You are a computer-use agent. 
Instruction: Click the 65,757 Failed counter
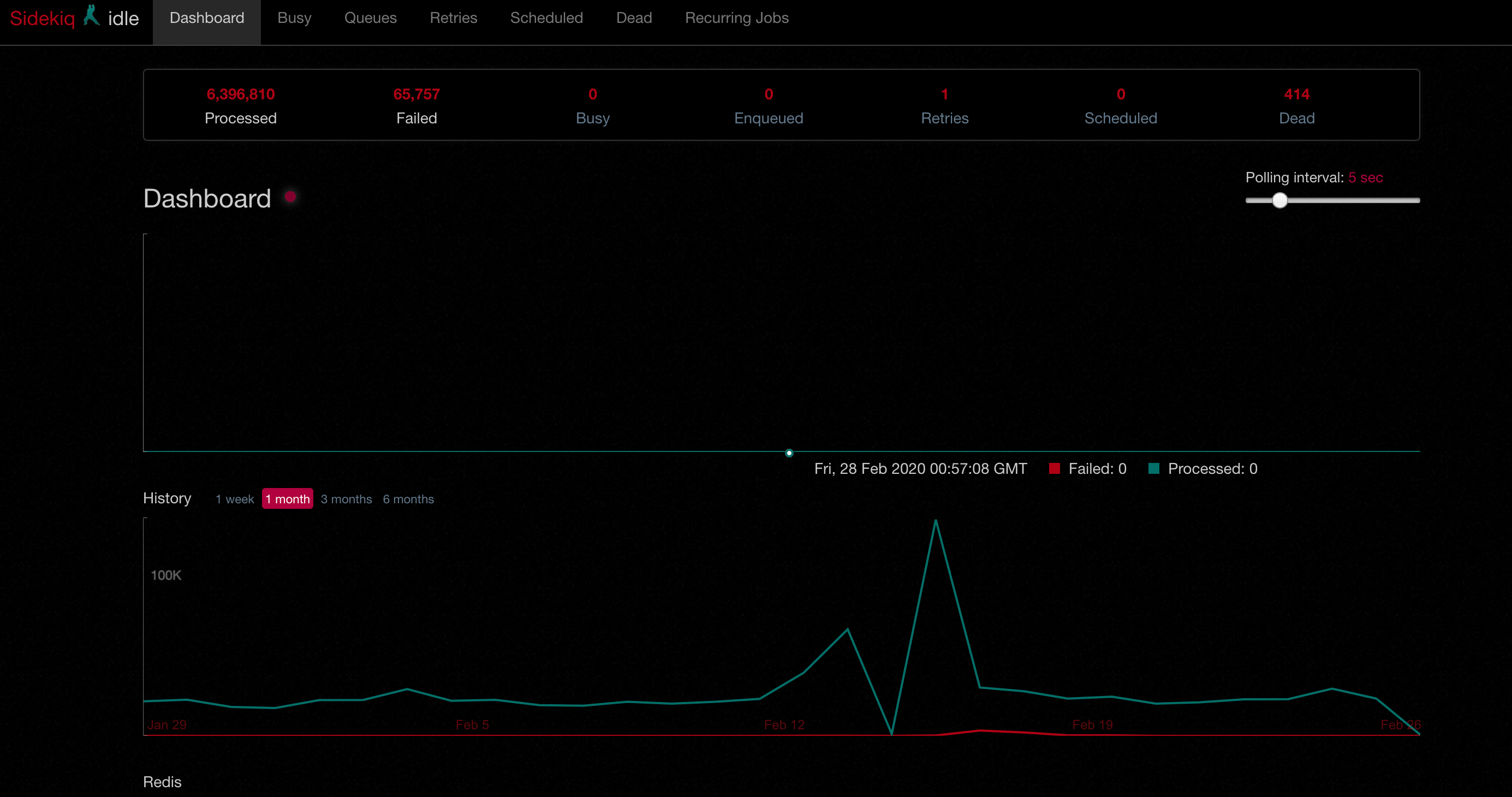tap(416, 94)
